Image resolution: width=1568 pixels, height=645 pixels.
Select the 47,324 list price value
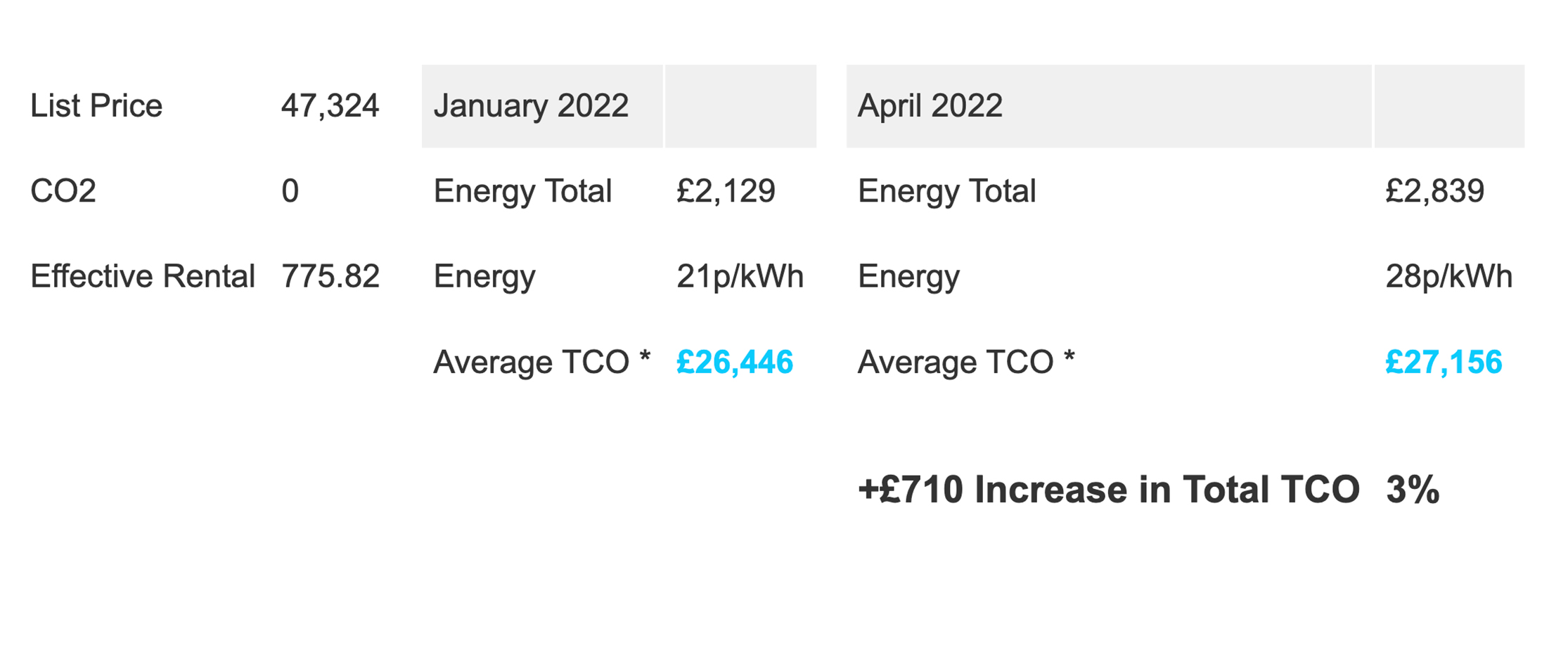(330, 106)
